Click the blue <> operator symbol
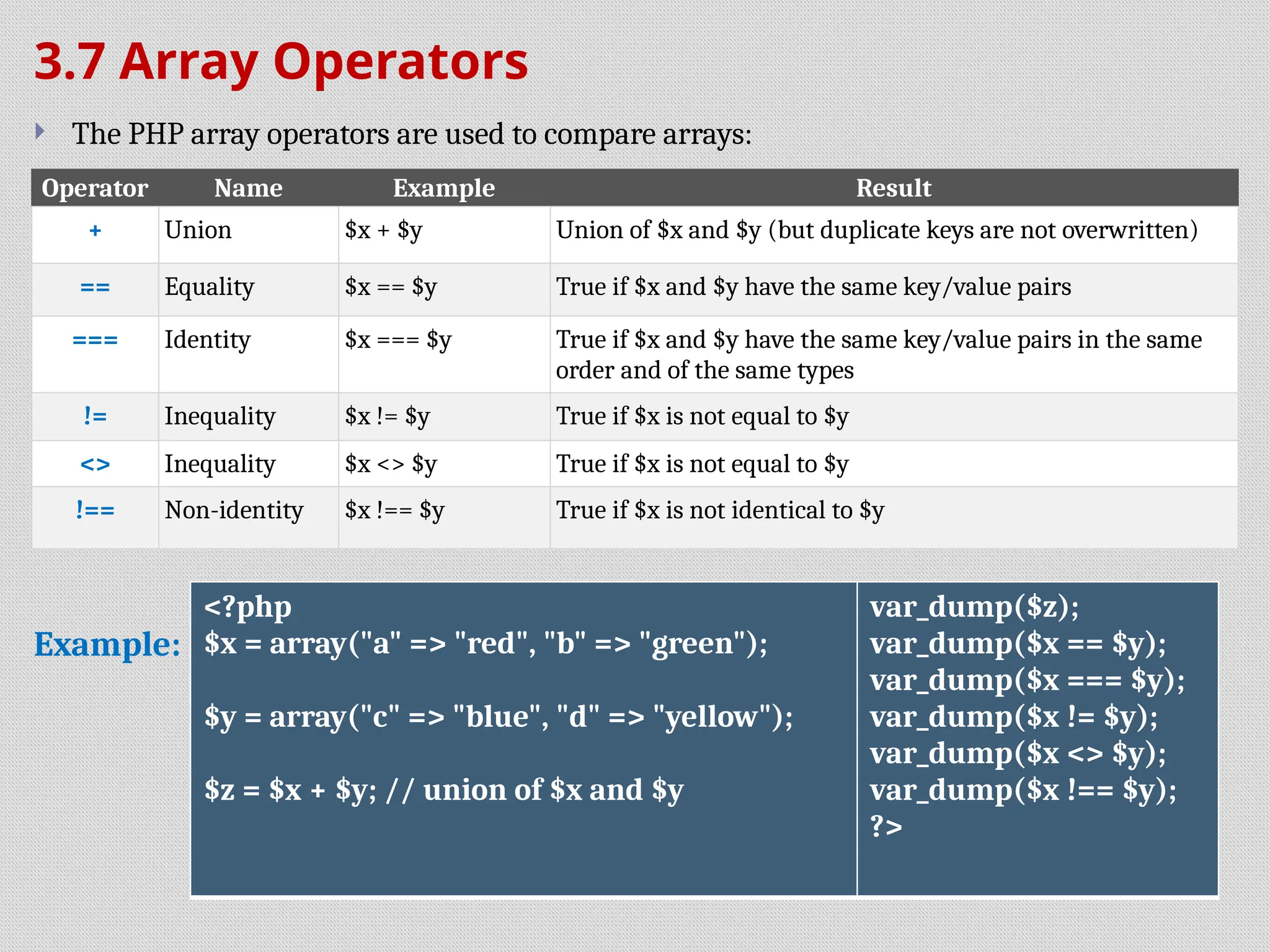Viewport: 1270px width, 952px height. click(x=95, y=464)
